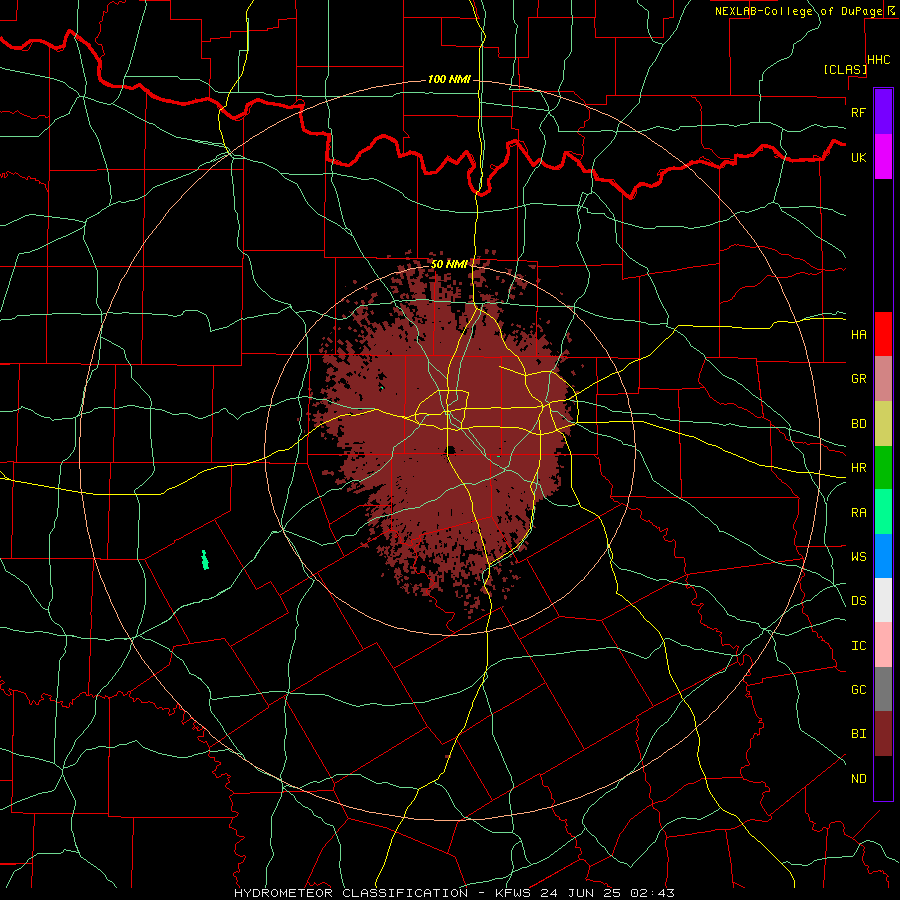900x900 pixels.
Task: Click the HR legend label
Action: (x=858, y=468)
